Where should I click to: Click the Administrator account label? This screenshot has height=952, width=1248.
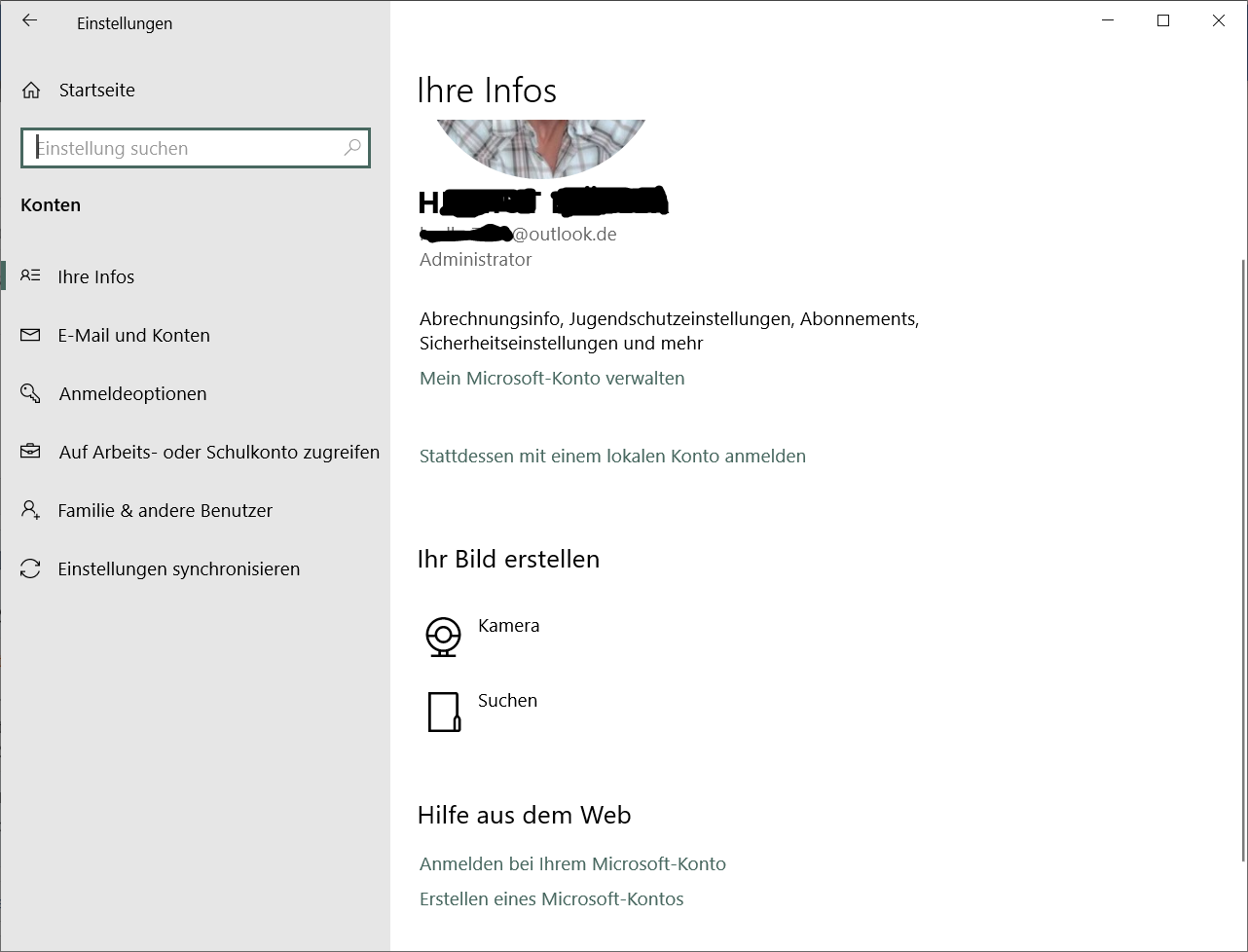[475, 260]
